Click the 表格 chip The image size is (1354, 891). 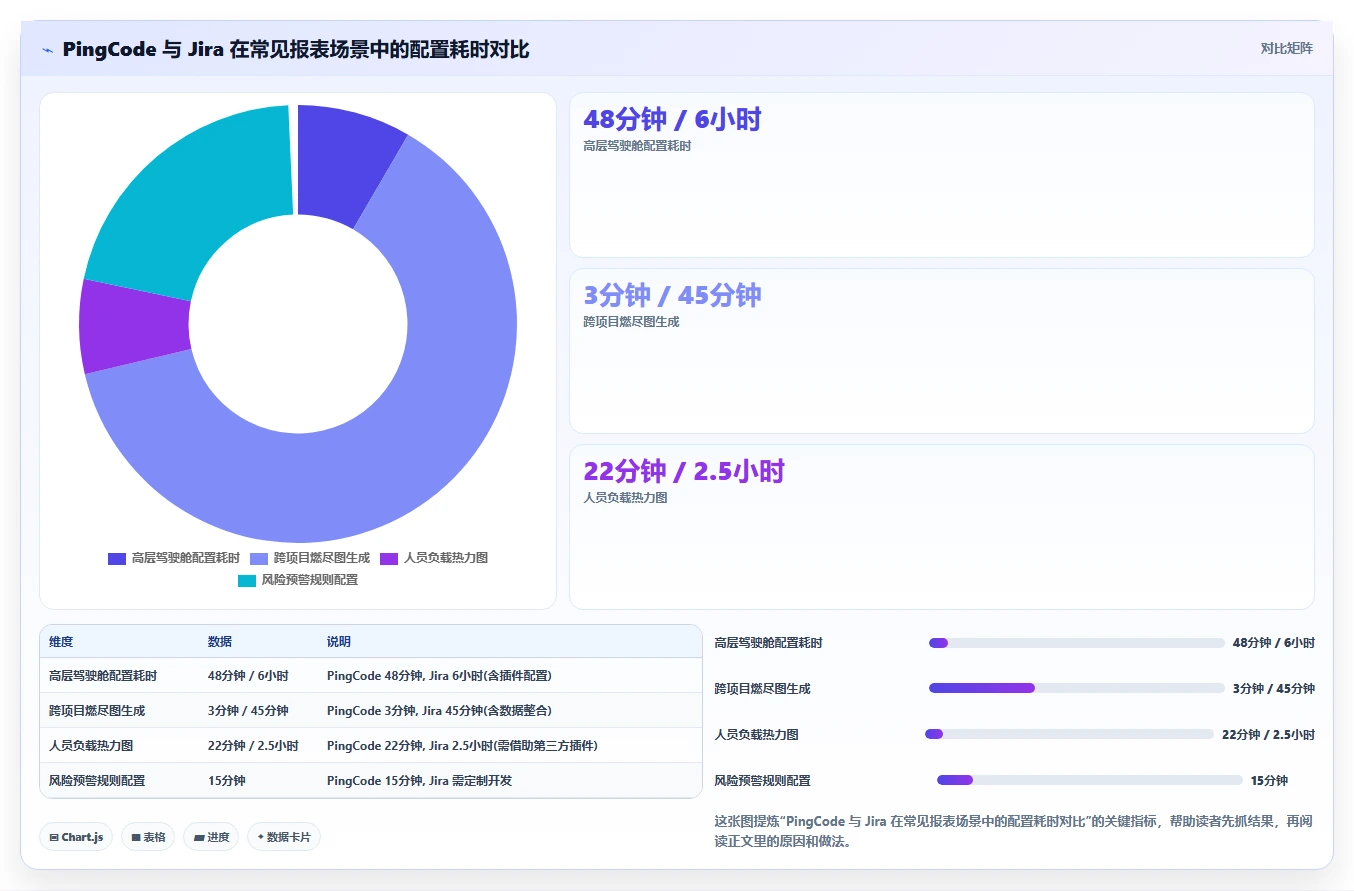tap(148, 837)
